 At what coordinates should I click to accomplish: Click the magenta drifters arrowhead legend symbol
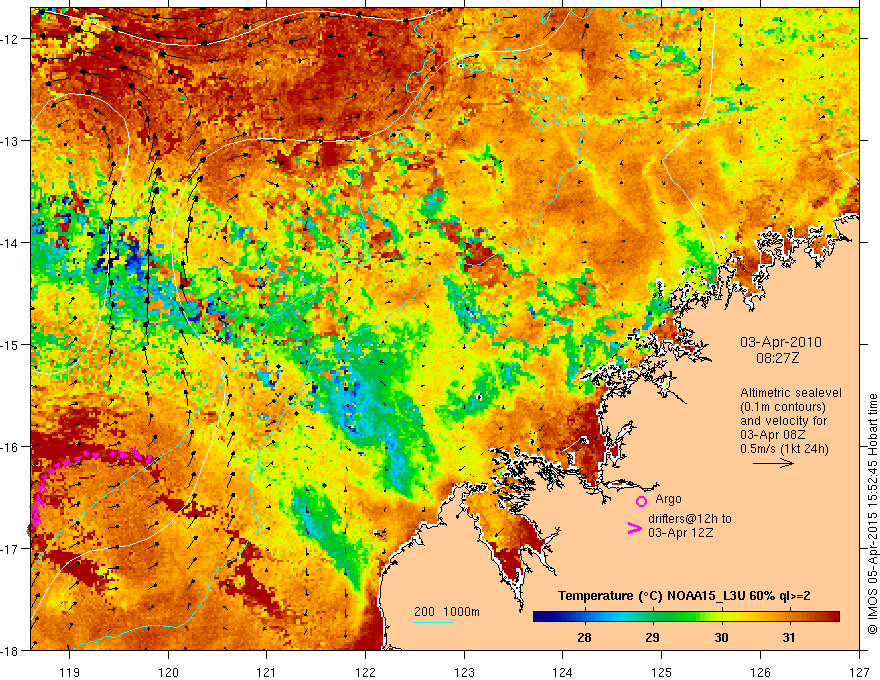click(x=634, y=527)
